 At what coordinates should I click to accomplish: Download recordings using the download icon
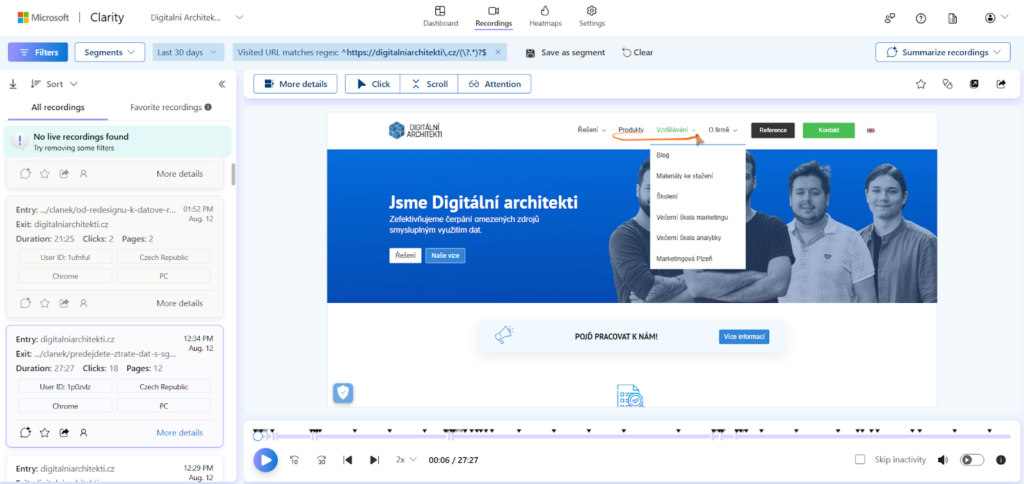tap(13, 85)
